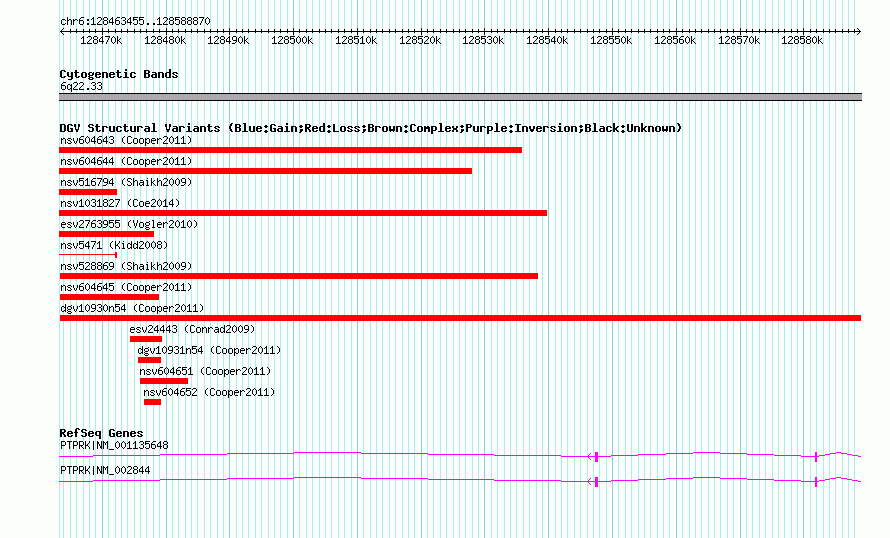Click the 128560k ruler tick label
Viewport: 890px width, 538px height.
click(x=675, y=40)
